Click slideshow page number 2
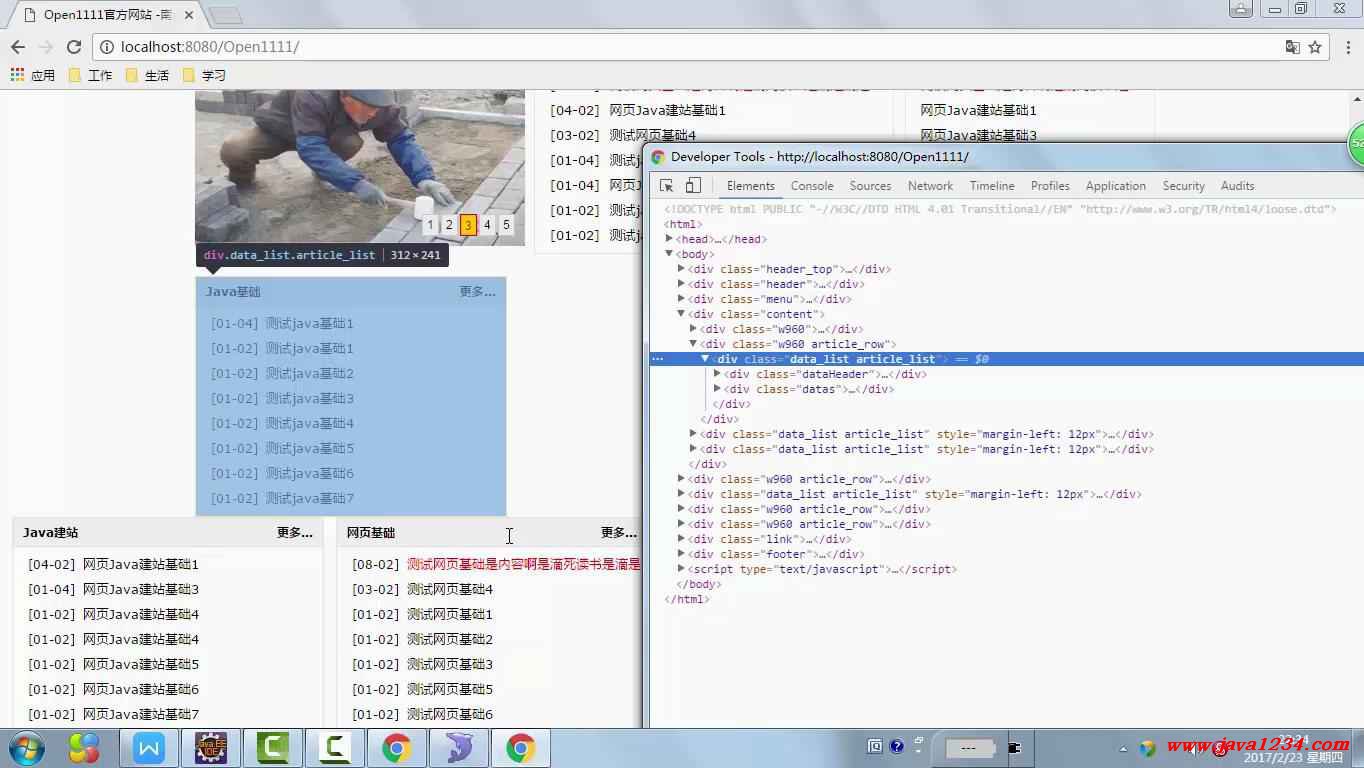 449,225
